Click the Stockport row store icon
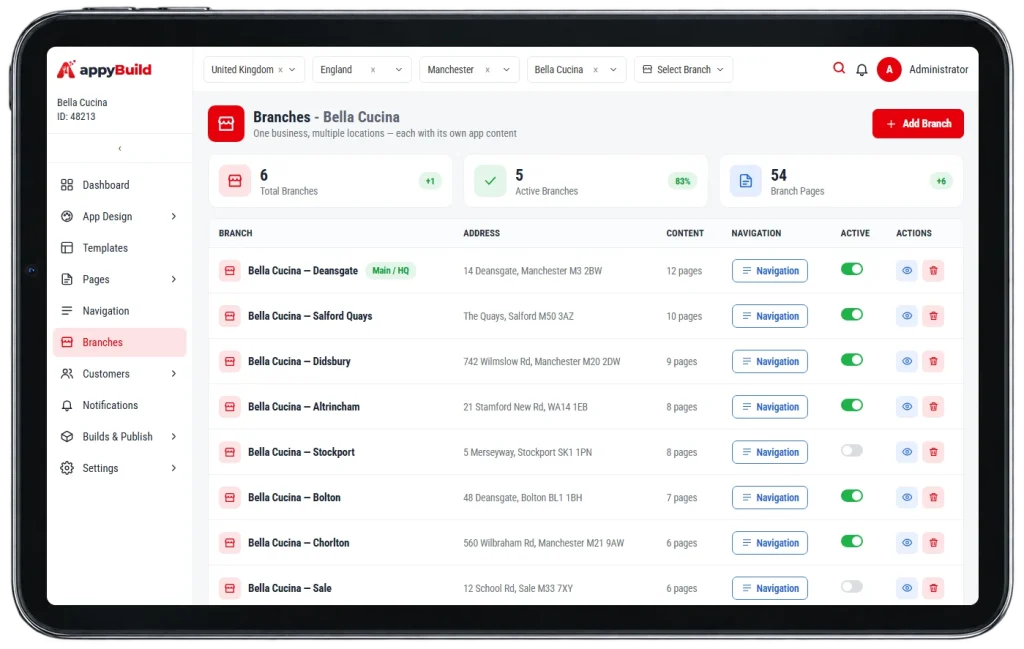The height and width of the screenshot is (649, 1024). click(x=230, y=452)
